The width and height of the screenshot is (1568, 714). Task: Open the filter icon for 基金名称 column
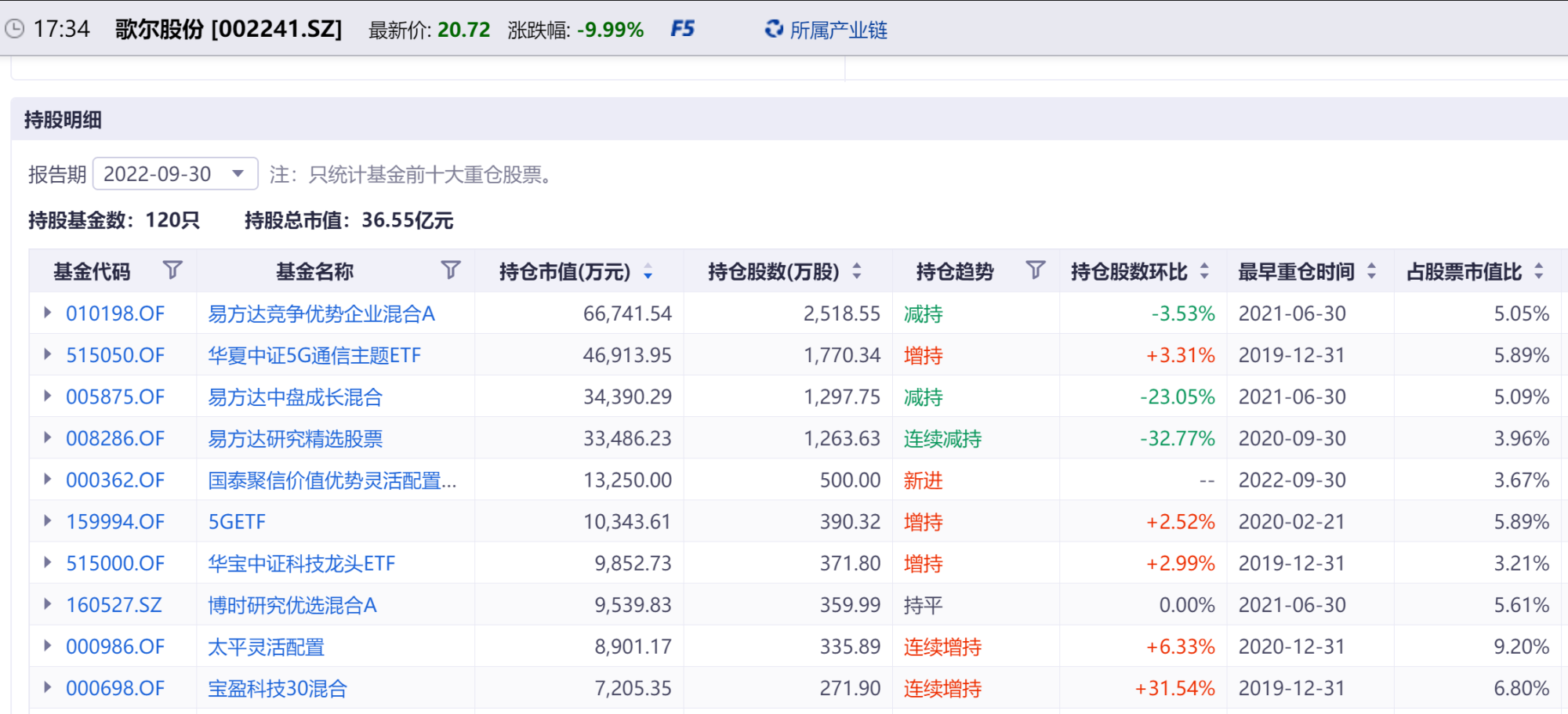click(x=451, y=270)
